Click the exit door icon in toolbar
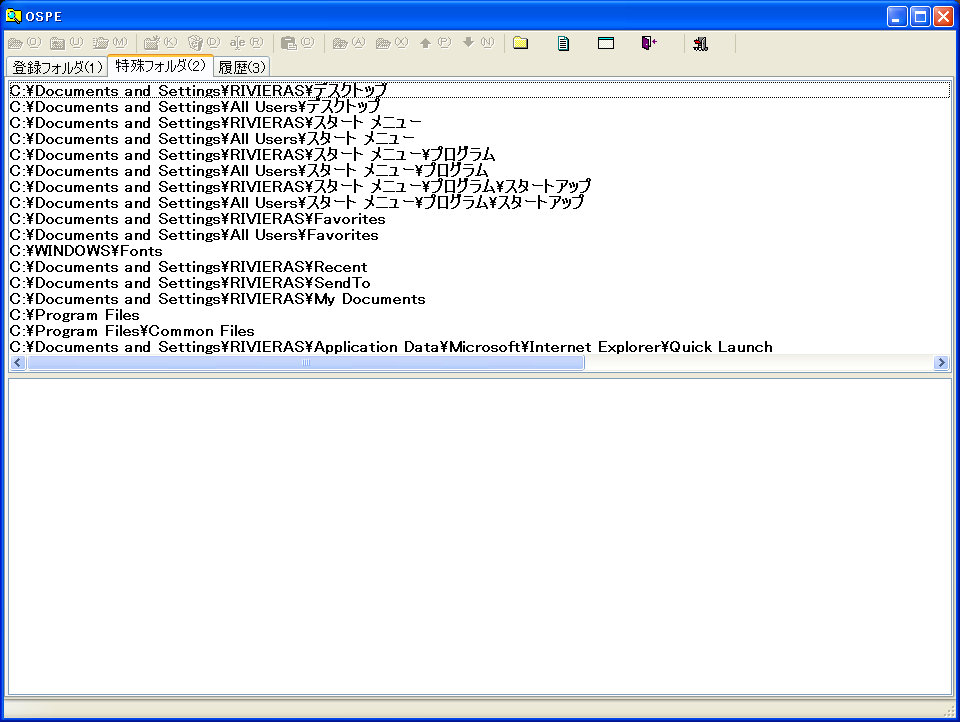Screen dimensions: 960x722 point(649,43)
